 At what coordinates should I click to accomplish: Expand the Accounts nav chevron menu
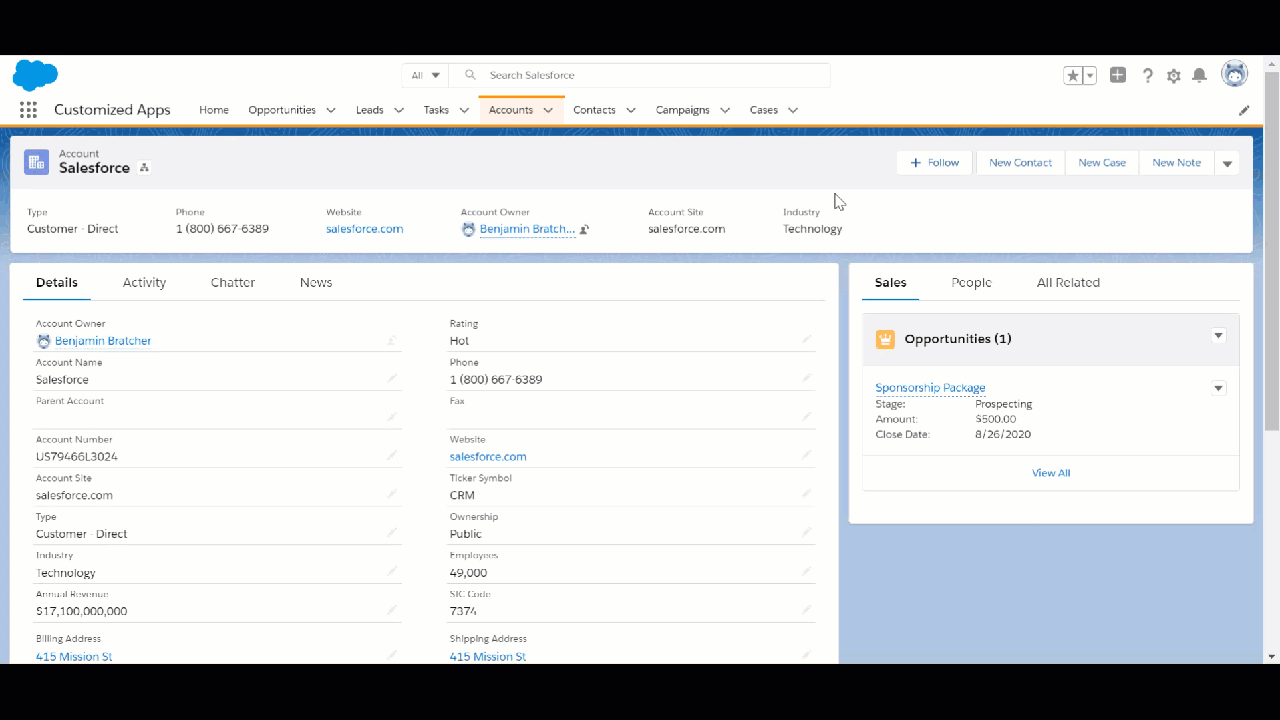coord(548,110)
